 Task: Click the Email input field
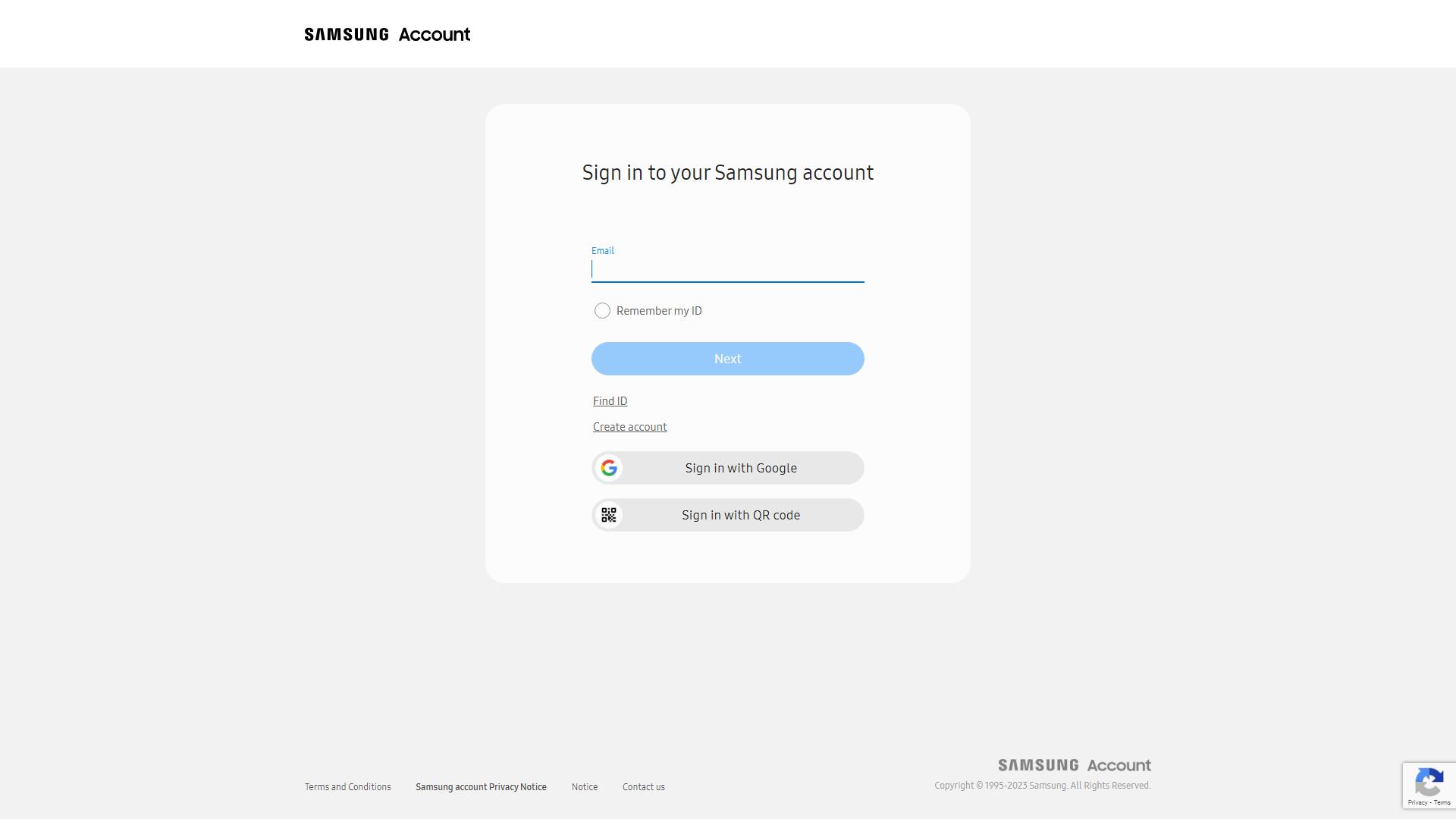[727, 268]
